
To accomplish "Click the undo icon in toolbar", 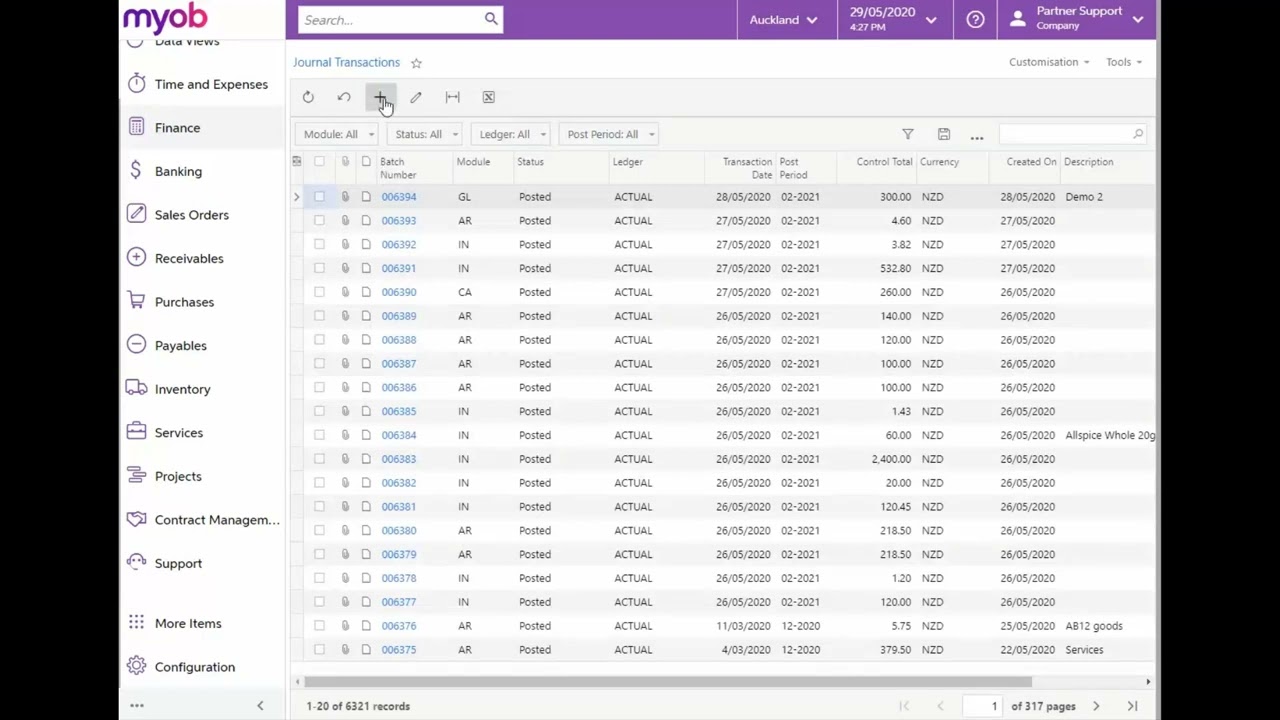I will 344,97.
